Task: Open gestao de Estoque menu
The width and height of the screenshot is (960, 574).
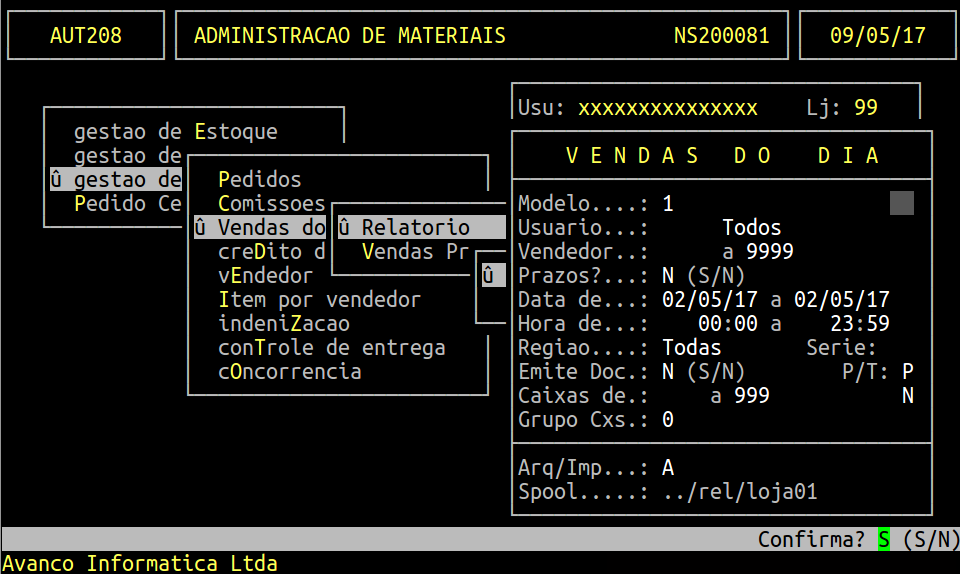Action: point(175,132)
